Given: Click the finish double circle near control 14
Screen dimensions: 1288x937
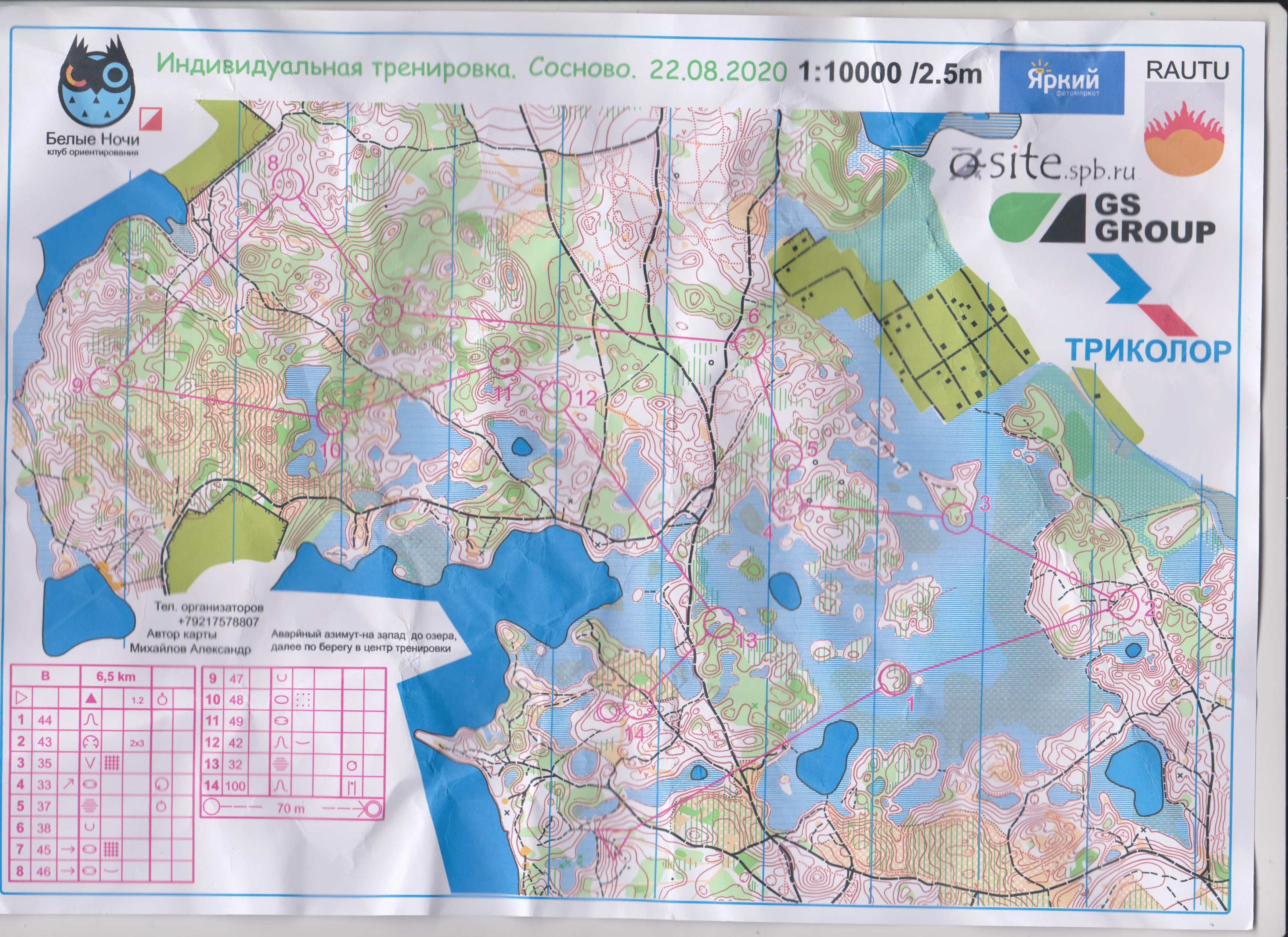Looking at the screenshot, I should [x=608, y=711].
